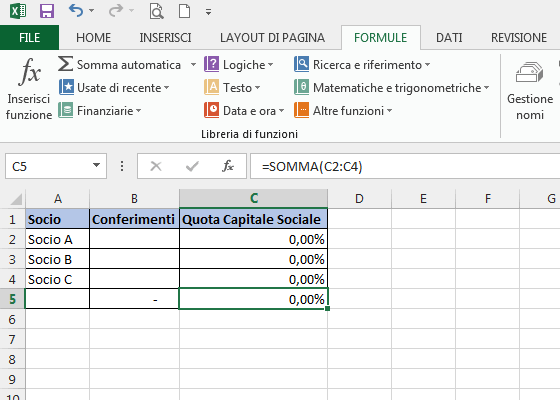Open Print Preview icon in quick access toolbar

click(156, 11)
